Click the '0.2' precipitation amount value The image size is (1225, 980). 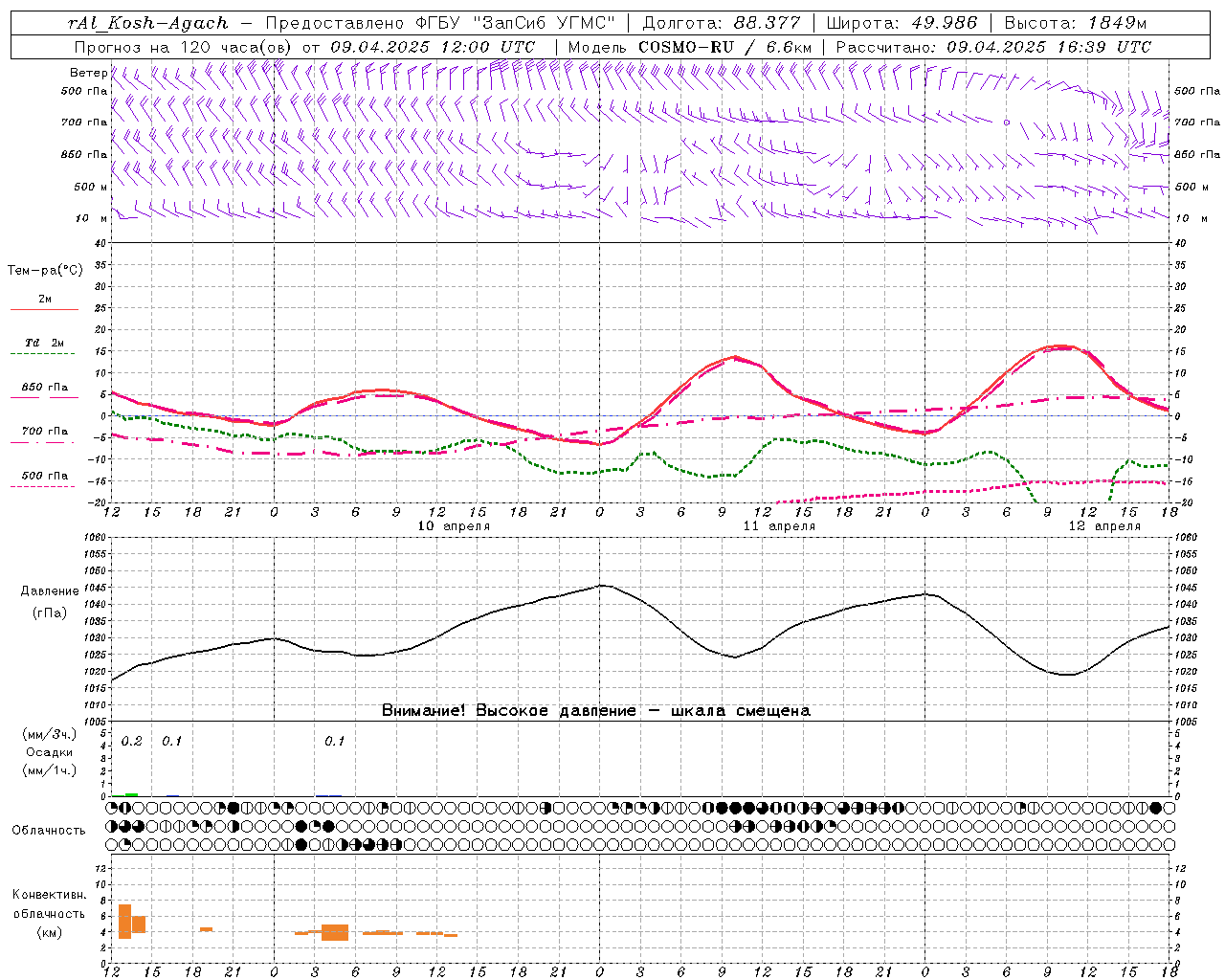pyautogui.click(x=131, y=742)
